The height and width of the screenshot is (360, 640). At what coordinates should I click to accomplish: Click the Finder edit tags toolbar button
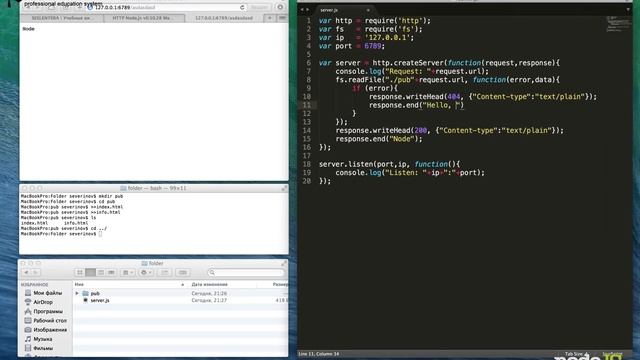[182, 272]
